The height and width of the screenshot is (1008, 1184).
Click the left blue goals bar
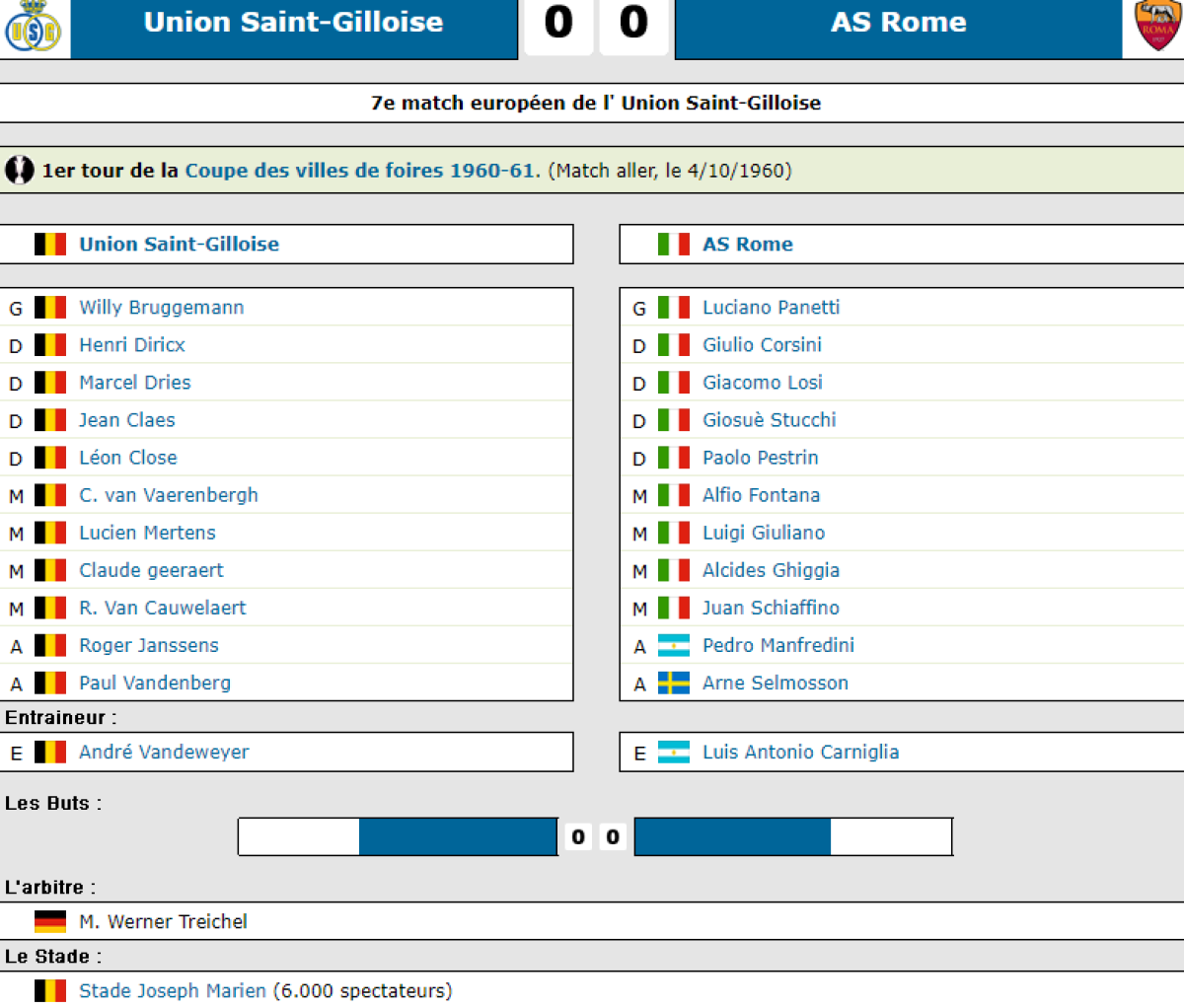458,837
